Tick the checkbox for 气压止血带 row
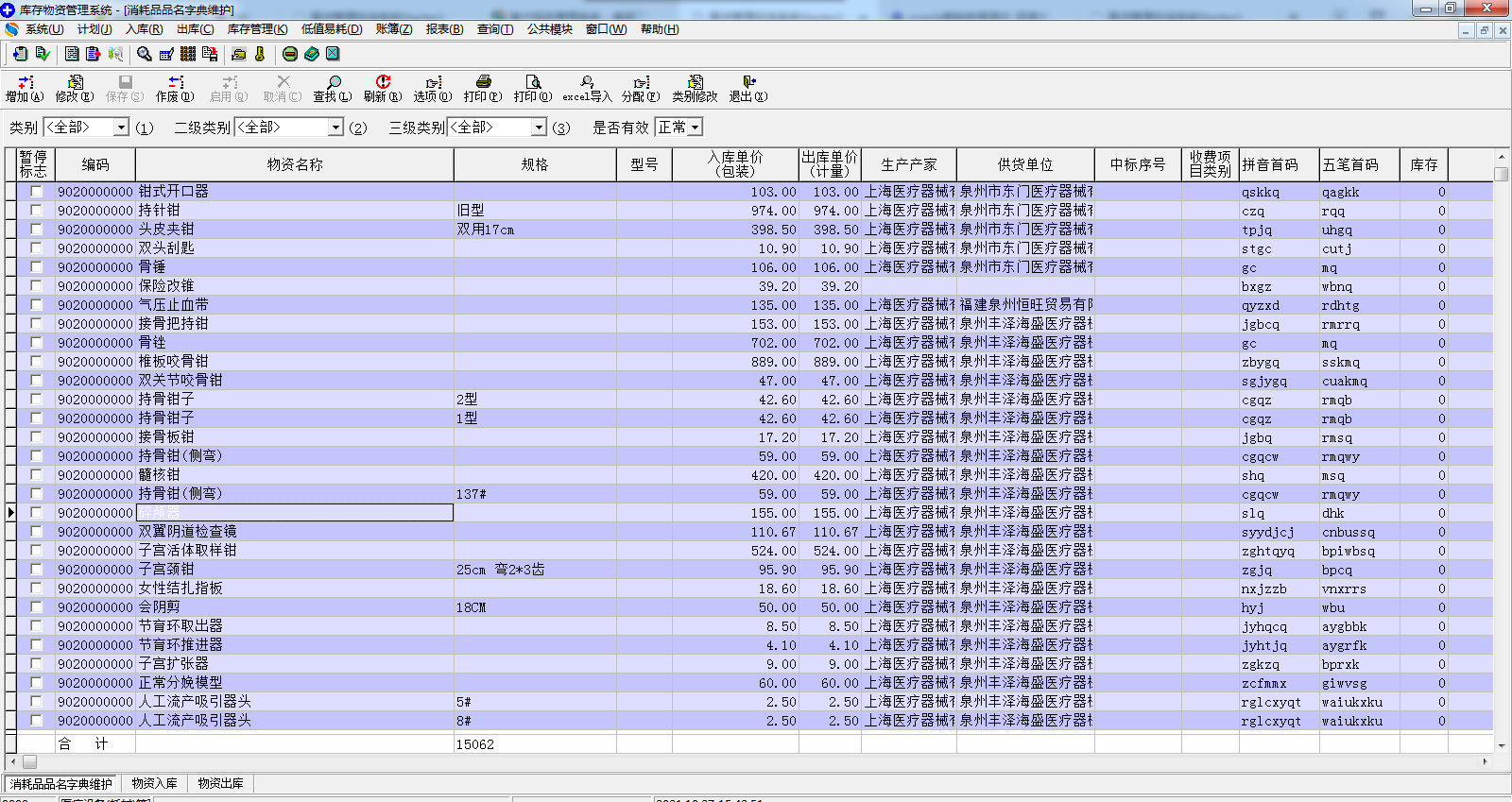Image resolution: width=1512 pixels, height=802 pixels. [x=36, y=304]
